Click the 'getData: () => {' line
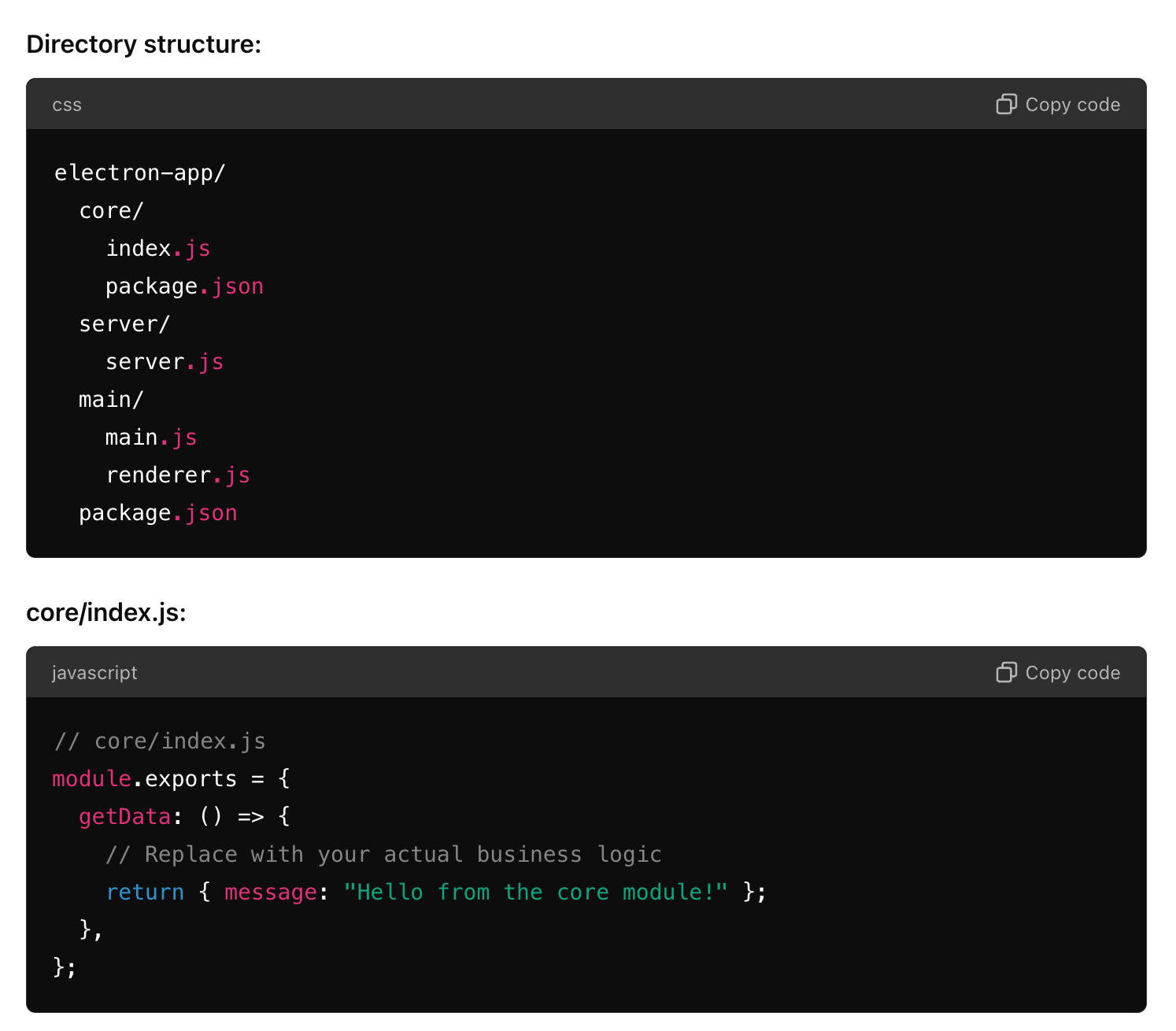This screenshot has width=1176, height=1031. click(x=185, y=817)
